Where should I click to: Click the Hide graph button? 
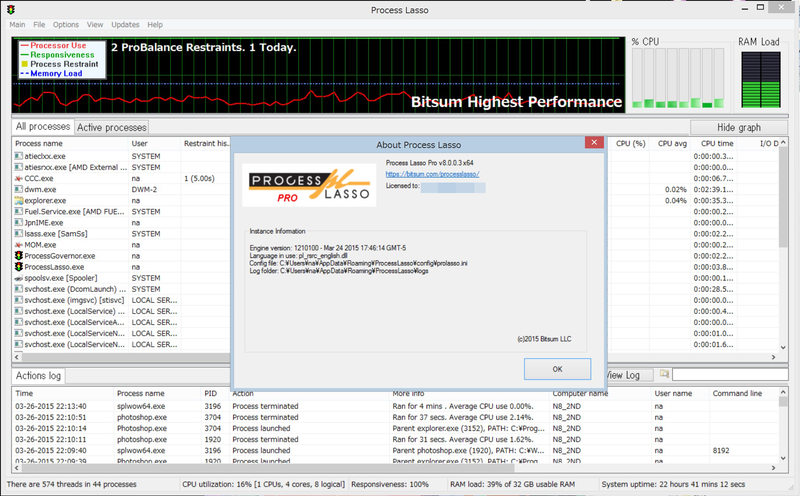click(x=739, y=128)
